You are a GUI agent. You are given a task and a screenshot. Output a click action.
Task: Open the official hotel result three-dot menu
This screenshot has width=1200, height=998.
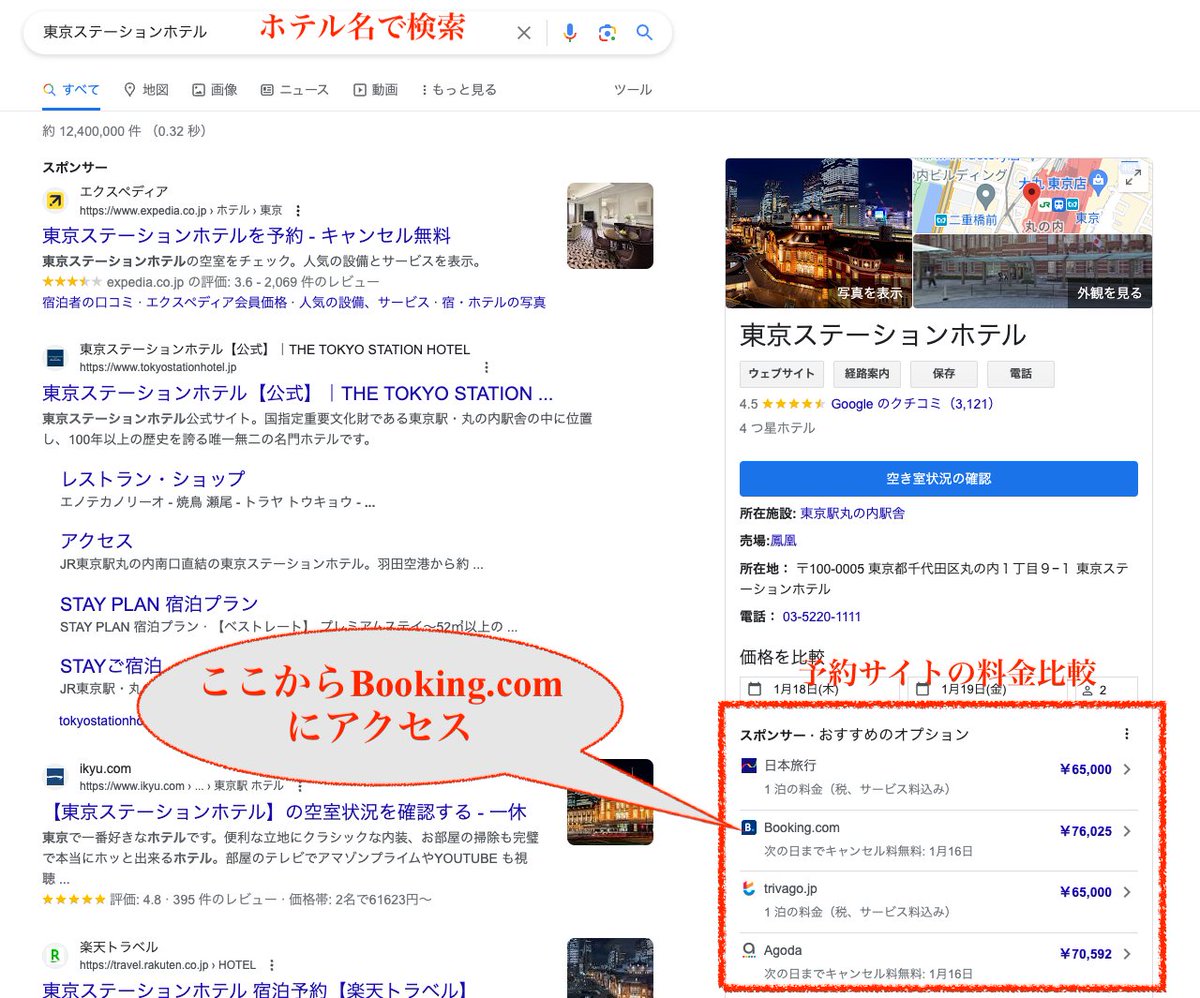tap(487, 367)
